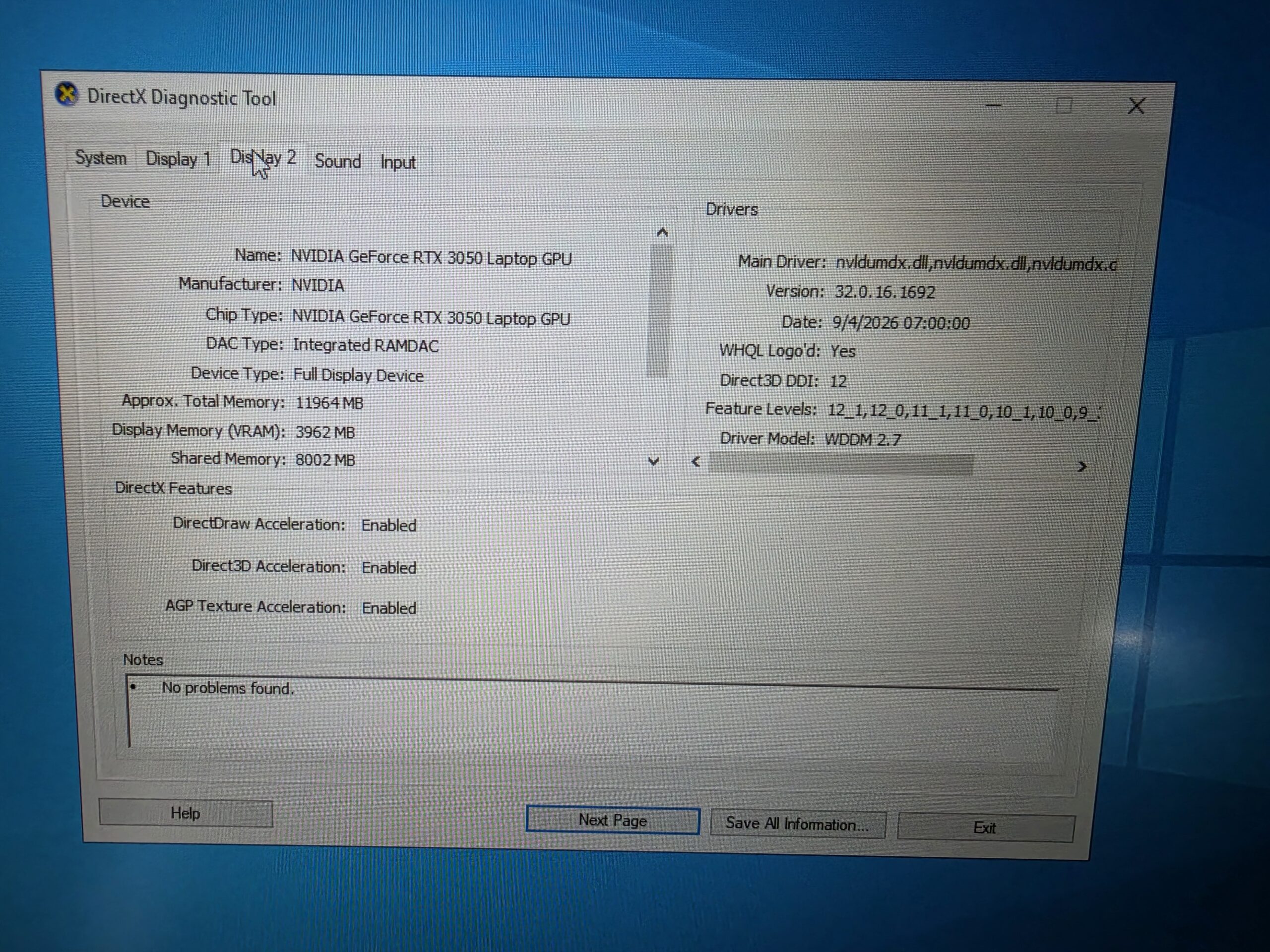This screenshot has height=952, width=1270.
Task: Click the driver version "32.0.16.1692"
Action: 885,292
